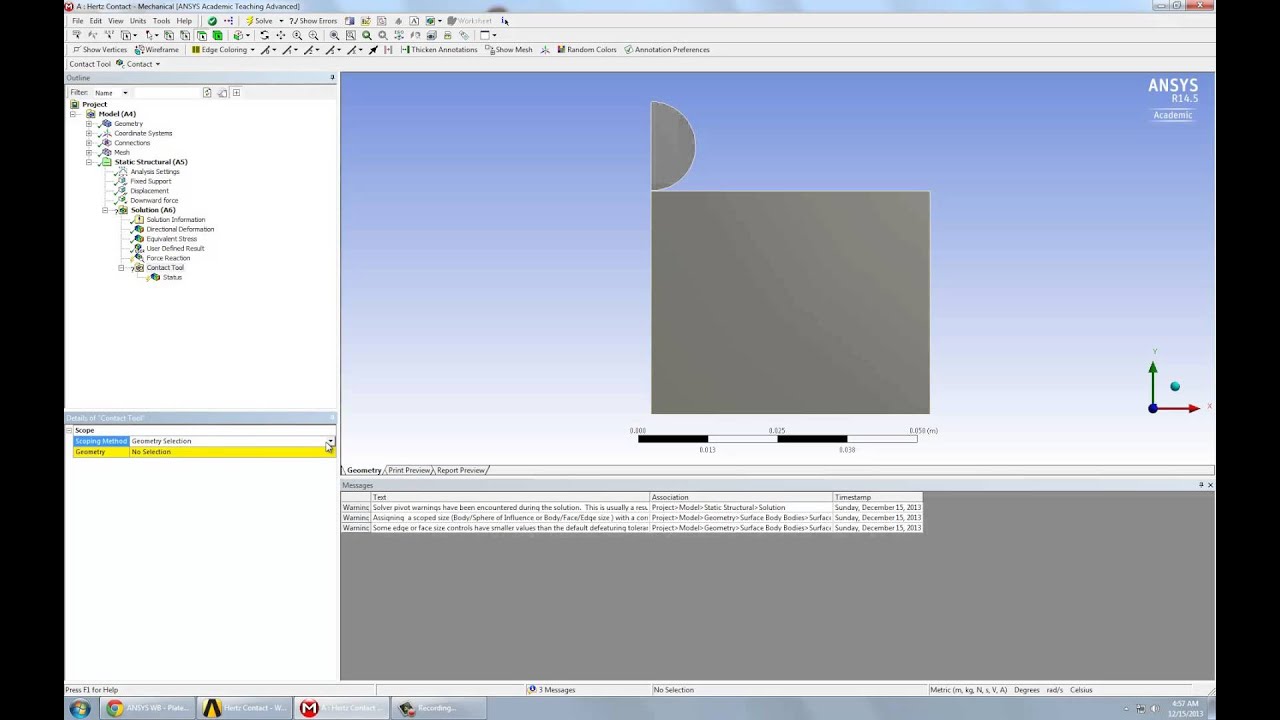Toggle Wireframe display mode
Viewport: 1280px width, 720px height.
pos(157,49)
